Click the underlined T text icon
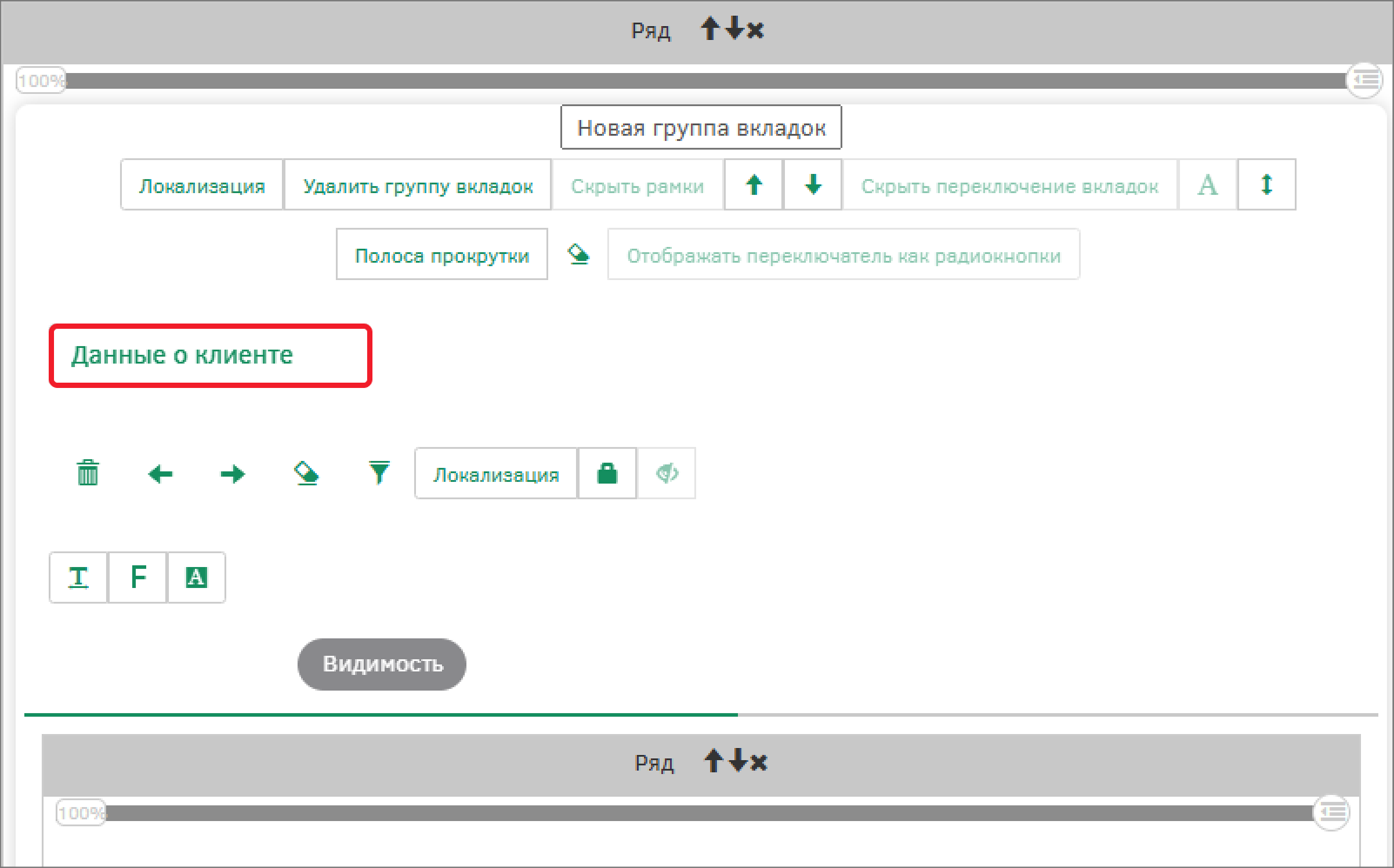The height and width of the screenshot is (868, 1394). [78, 578]
